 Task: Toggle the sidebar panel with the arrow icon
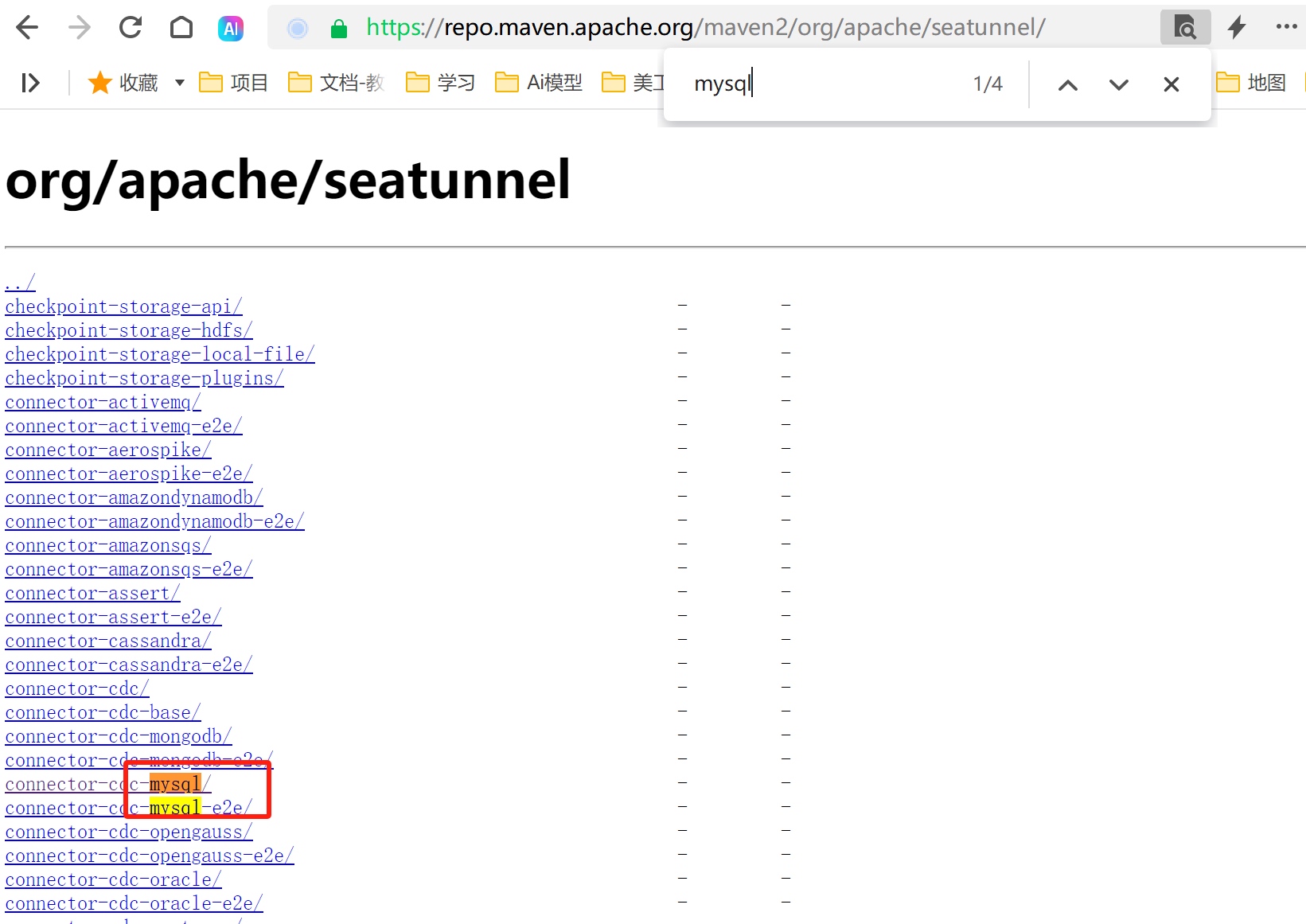pos(29,82)
